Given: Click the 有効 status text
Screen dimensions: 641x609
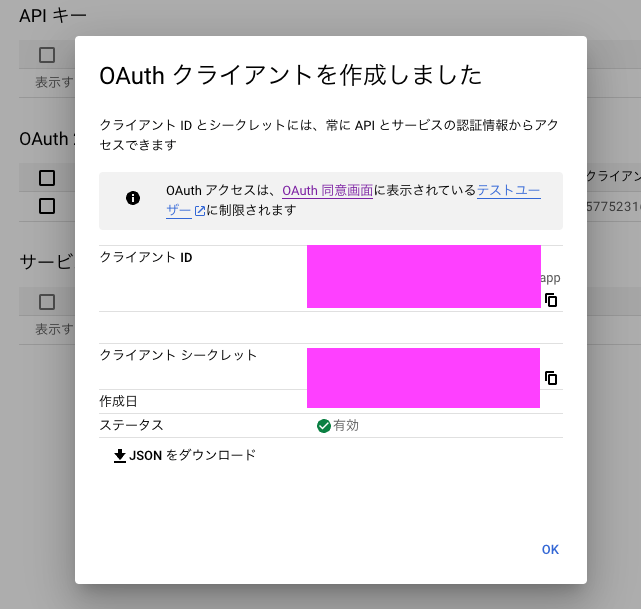Looking at the screenshot, I should (x=346, y=425).
